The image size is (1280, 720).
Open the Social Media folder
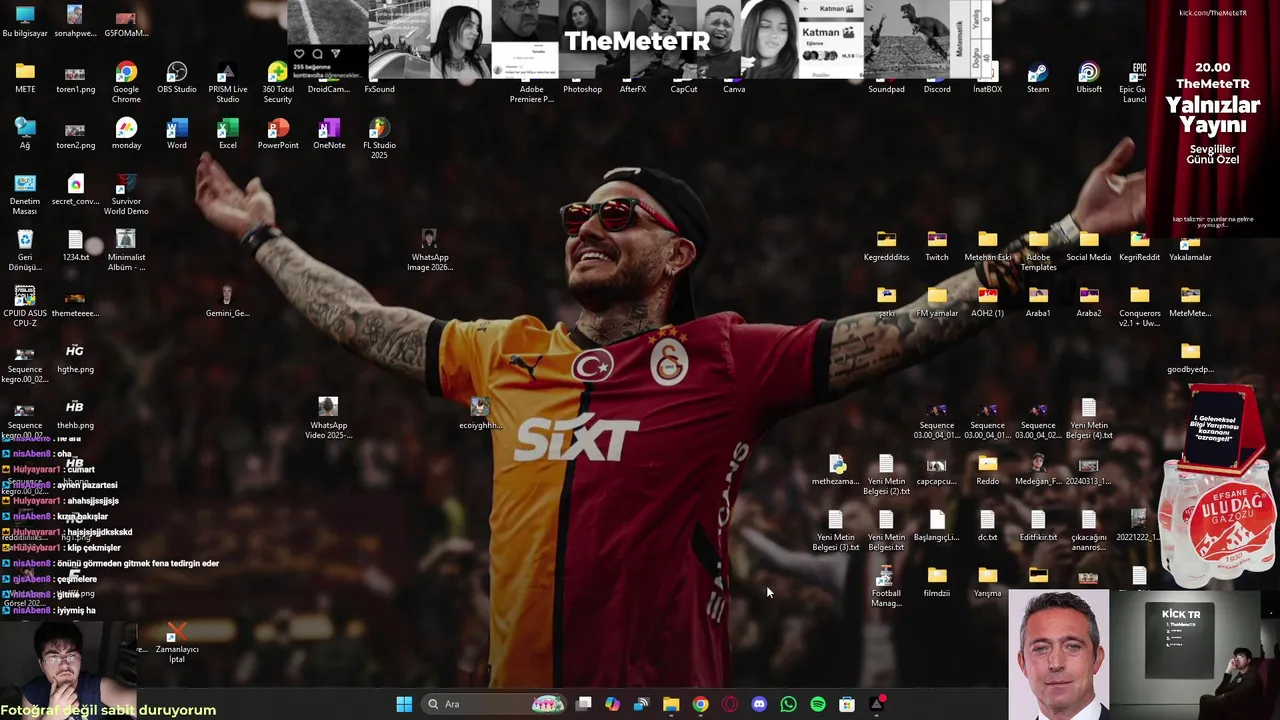coord(1089,245)
